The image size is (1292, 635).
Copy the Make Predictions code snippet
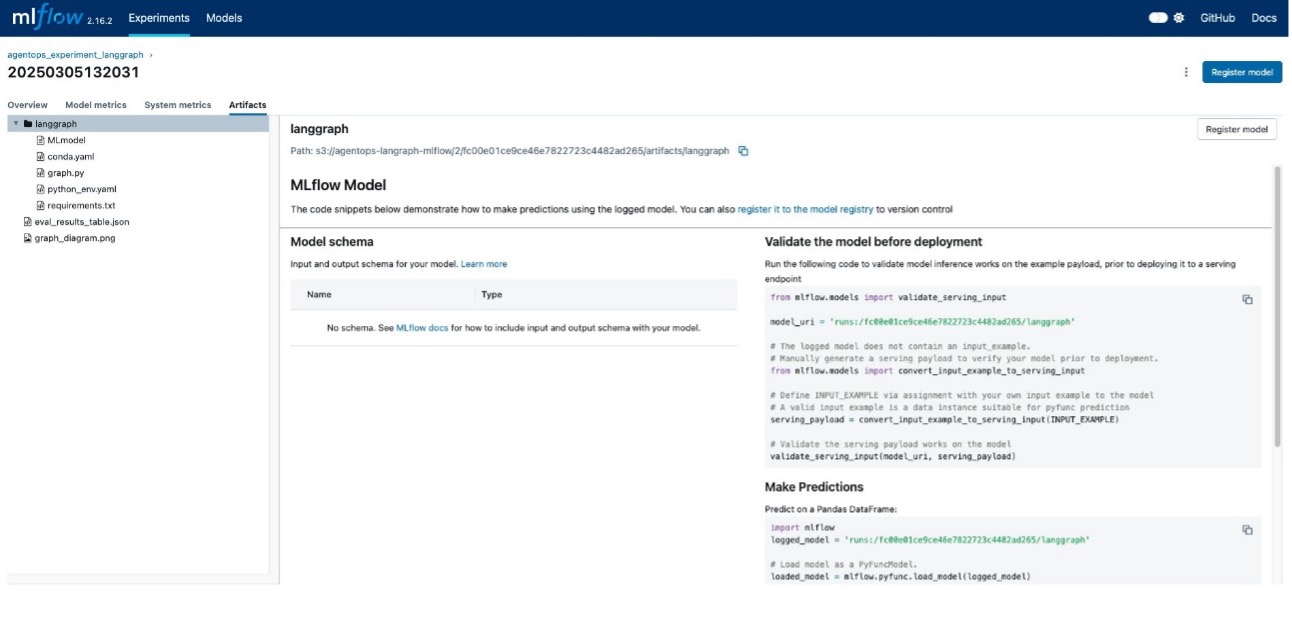coord(1247,530)
